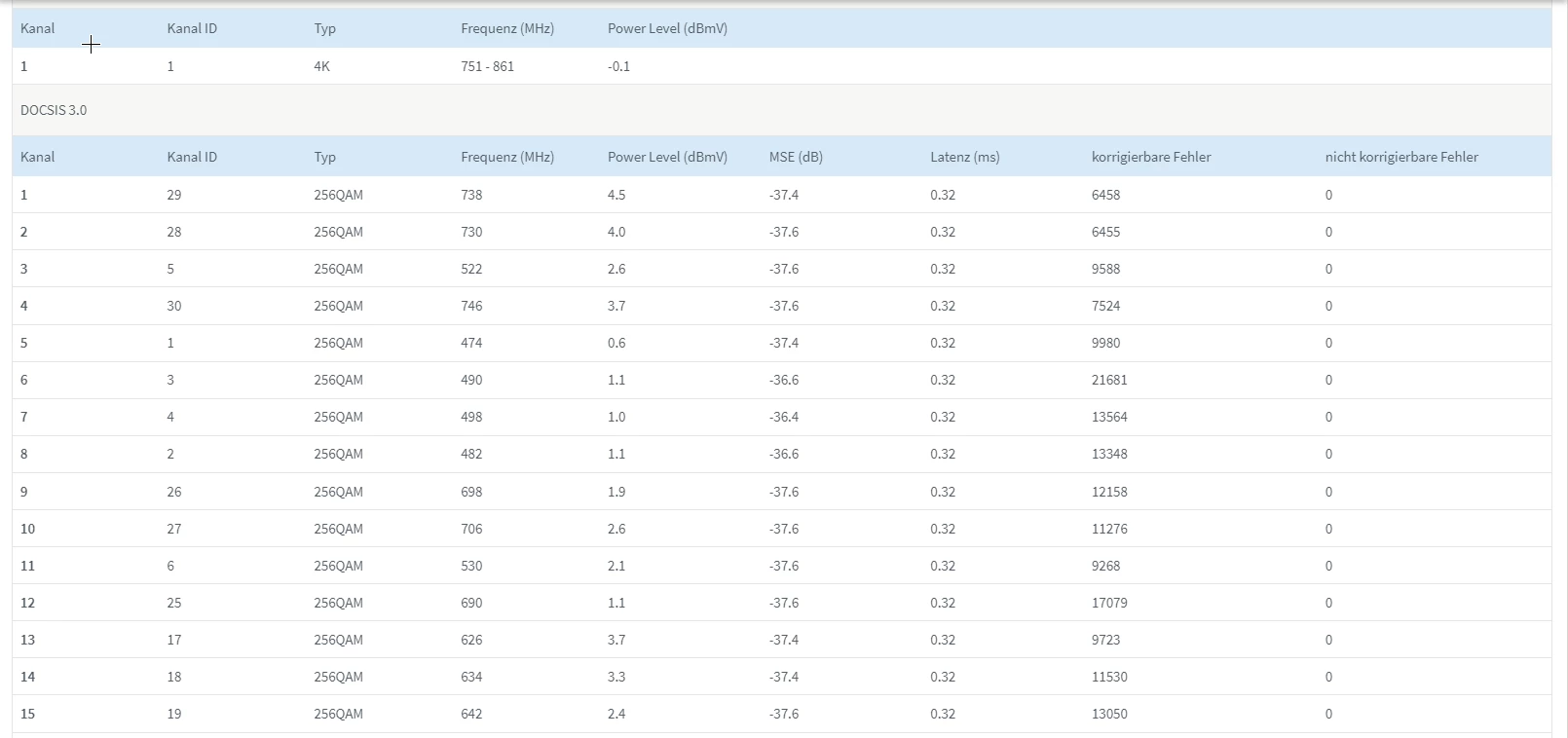
Task: Click the frequency value '698'
Action: [x=471, y=492]
